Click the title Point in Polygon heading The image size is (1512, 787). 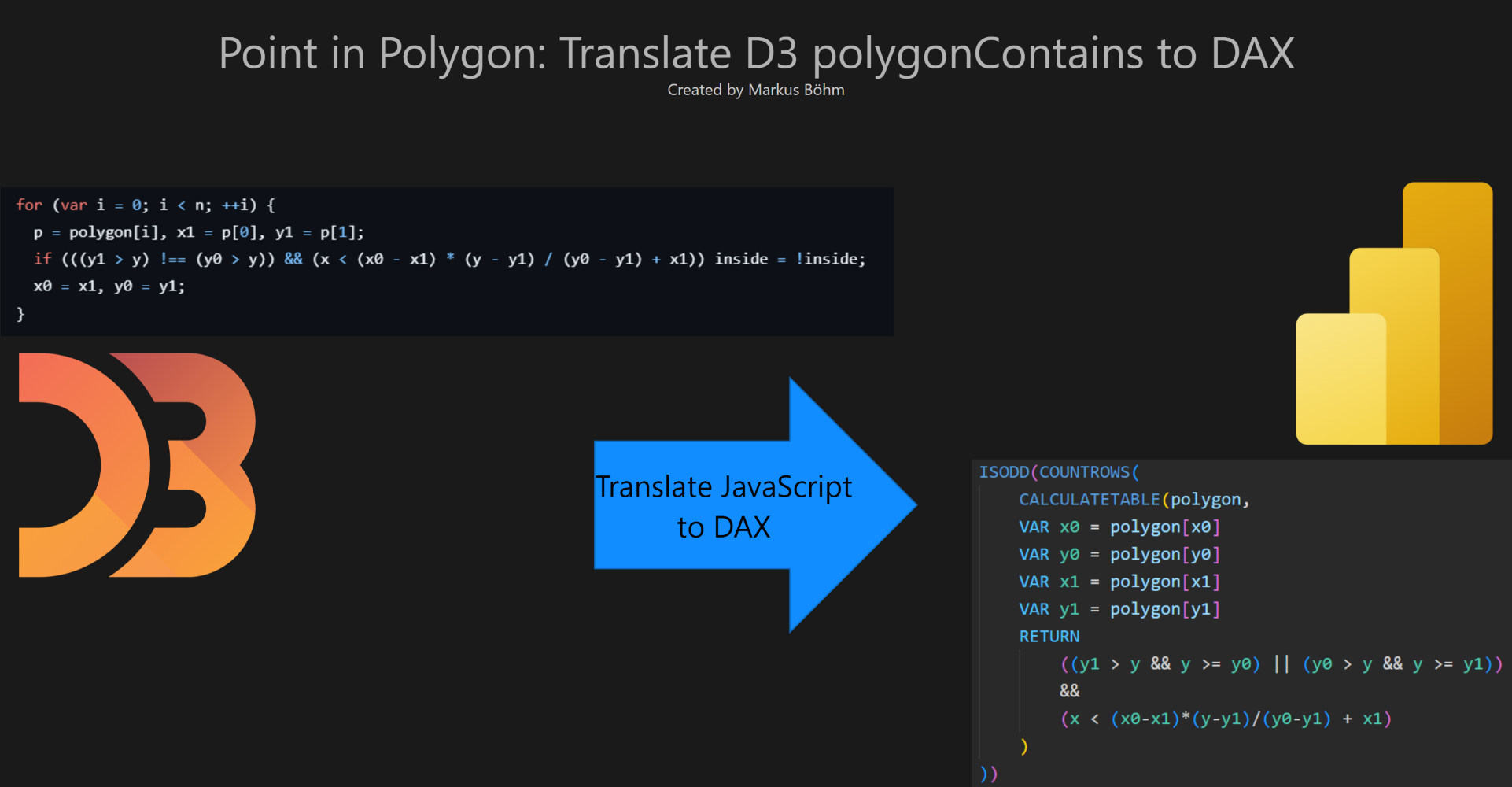[756, 54]
